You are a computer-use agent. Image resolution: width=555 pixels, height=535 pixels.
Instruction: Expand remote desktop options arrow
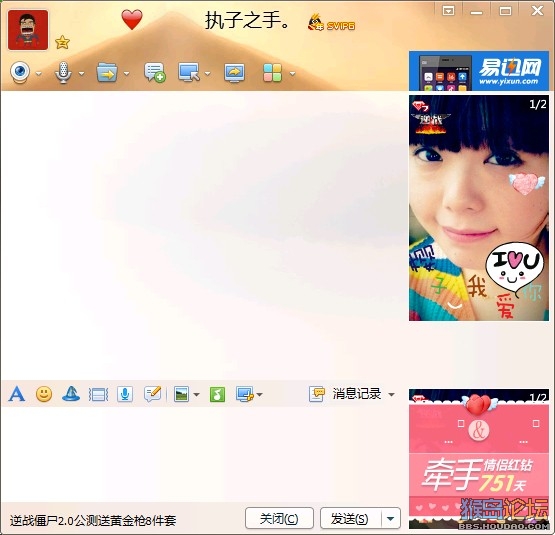click(x=207, y=74)
